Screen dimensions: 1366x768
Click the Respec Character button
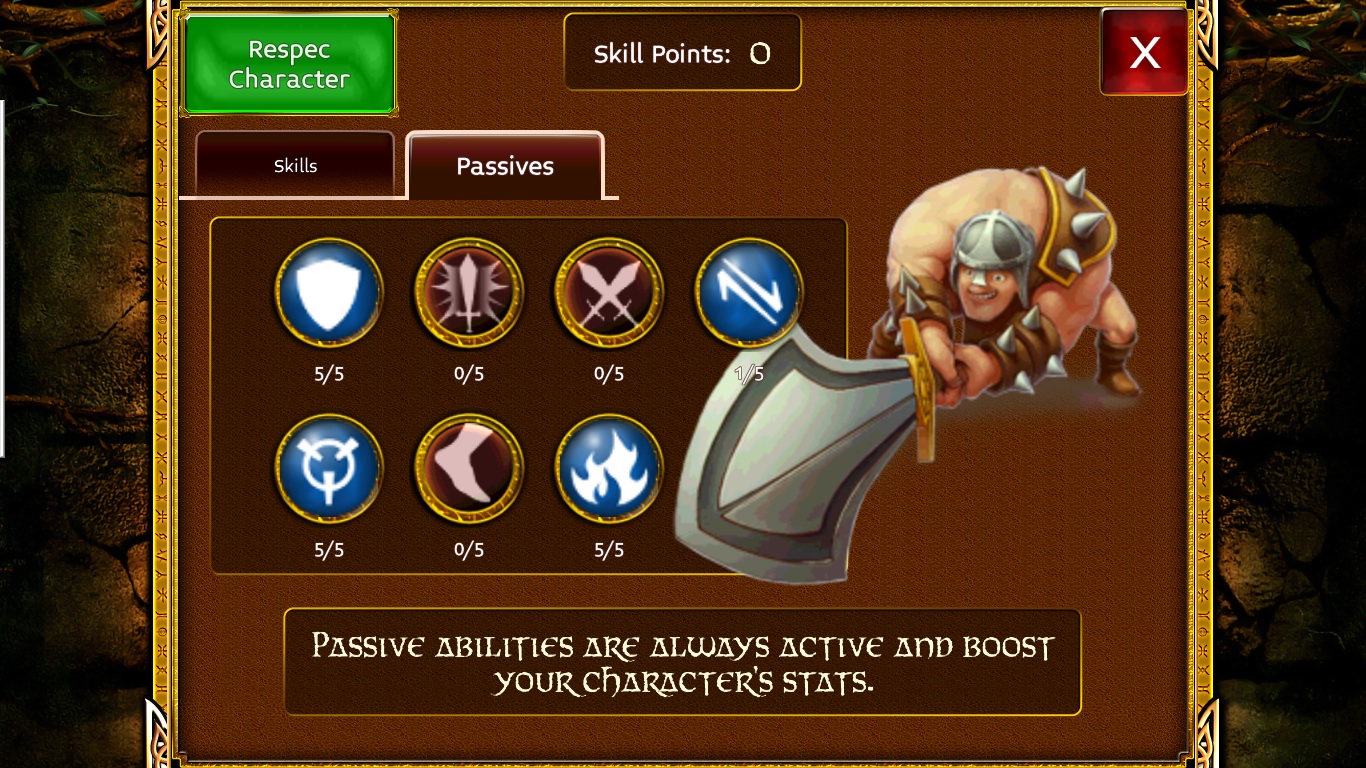click(x=289, y=64)
